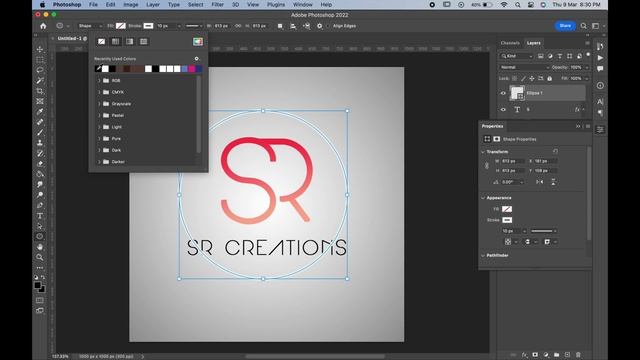Choose Pattern fill type button
The image size is (640, 360).
pyautogui.click(x=143, y=41)
